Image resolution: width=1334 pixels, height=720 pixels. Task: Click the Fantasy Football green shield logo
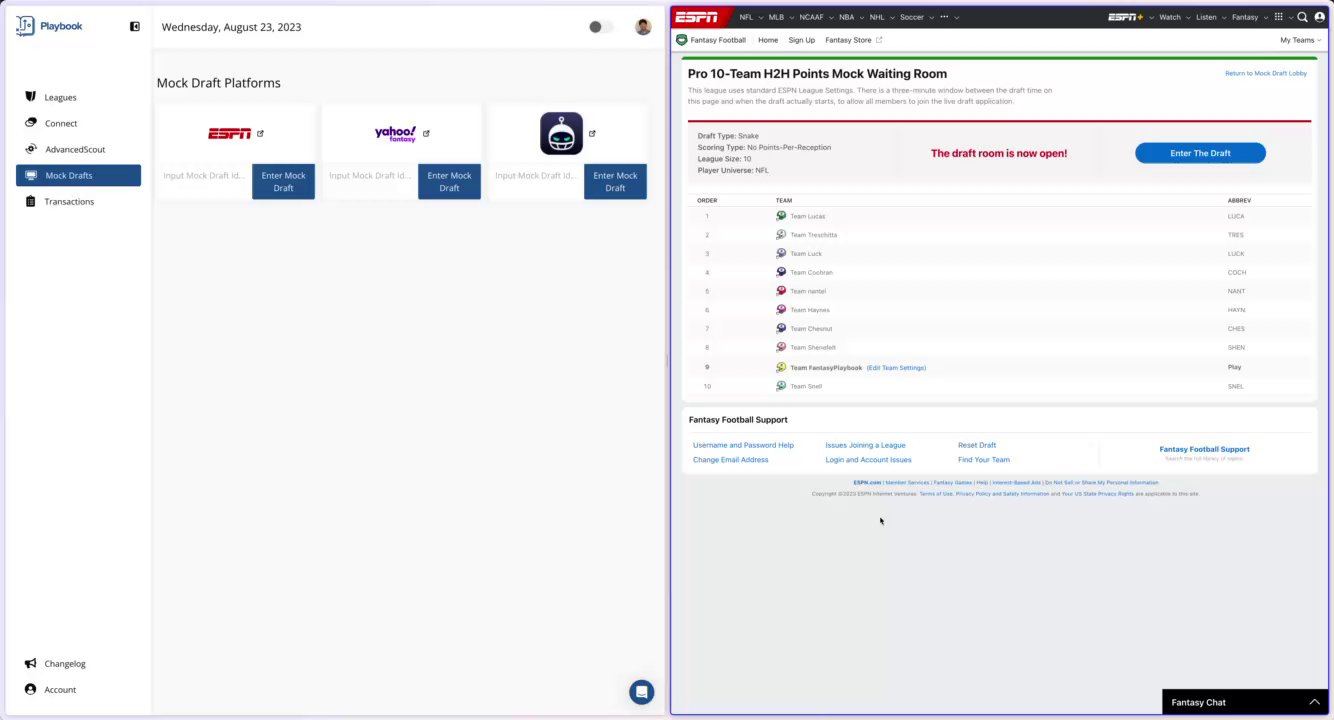[682, 40]
